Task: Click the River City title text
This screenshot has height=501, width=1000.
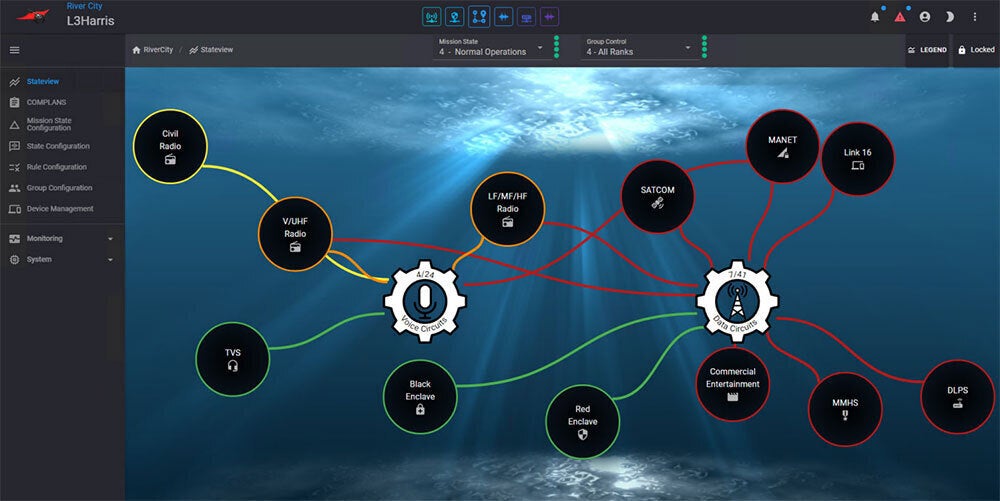Action: click(x=85, y=6)
